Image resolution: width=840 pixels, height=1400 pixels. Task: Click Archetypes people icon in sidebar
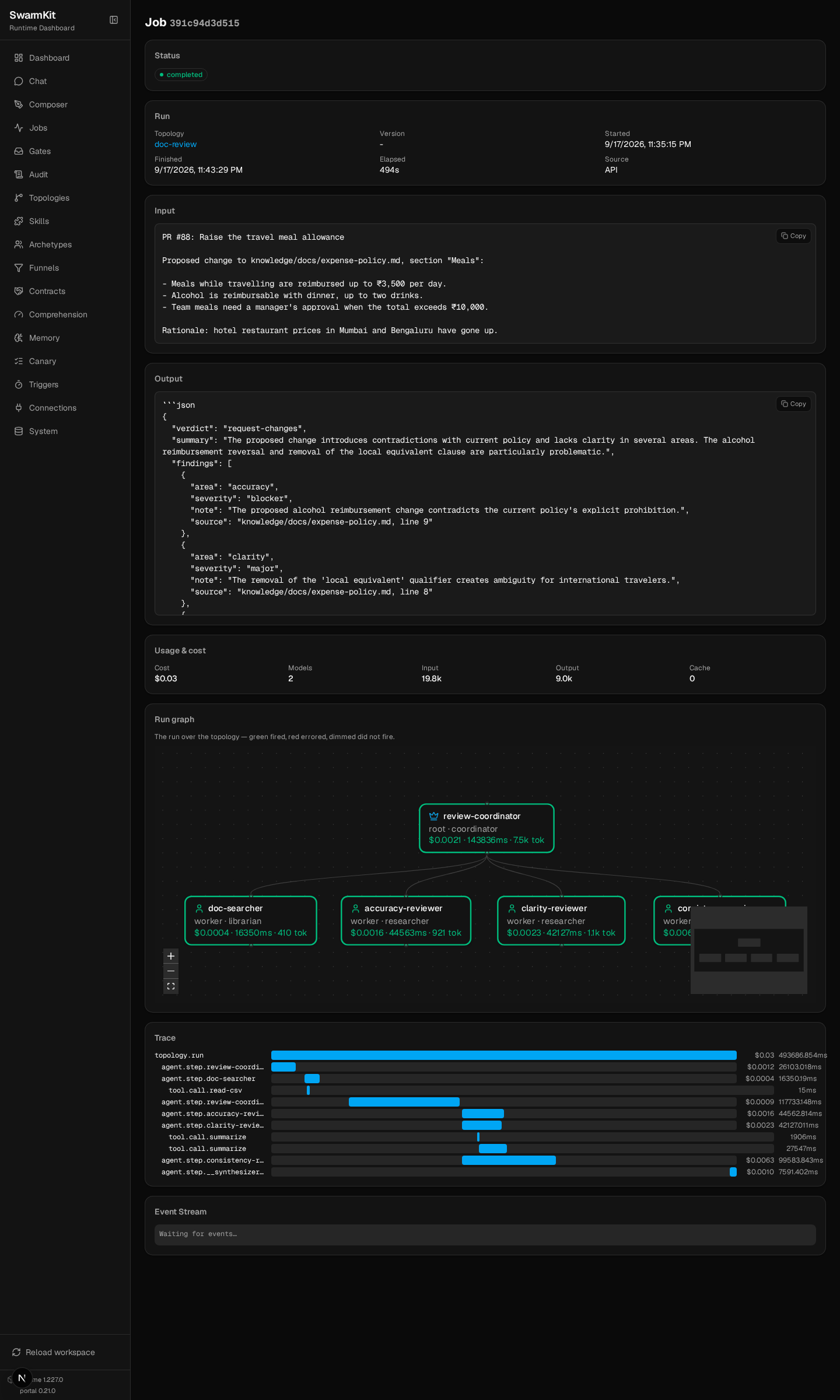pos(19,244)
